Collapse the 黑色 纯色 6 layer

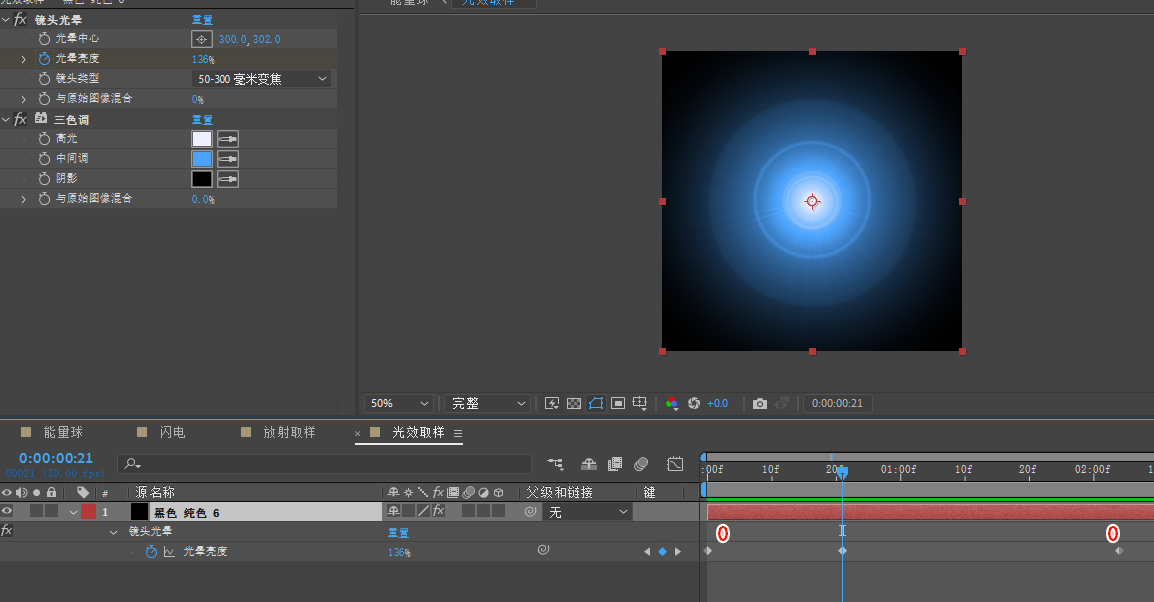click(x=74, y=512)
